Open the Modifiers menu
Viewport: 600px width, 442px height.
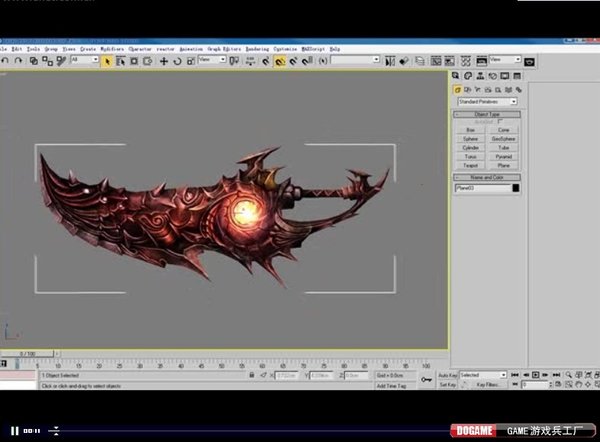click(x=112, y=48)
